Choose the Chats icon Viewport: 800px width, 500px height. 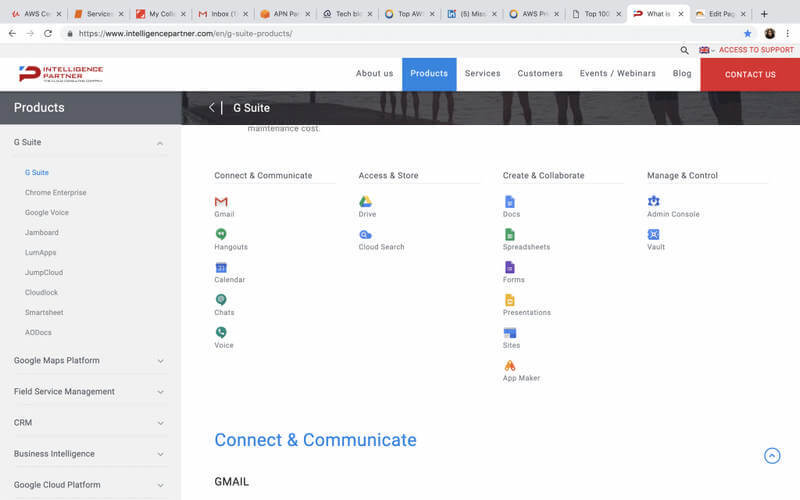coord(221,299)
